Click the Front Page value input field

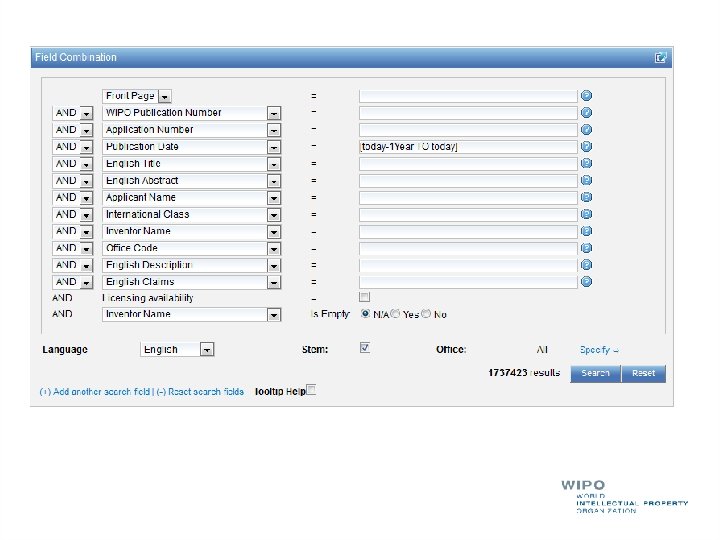[468, 96]
